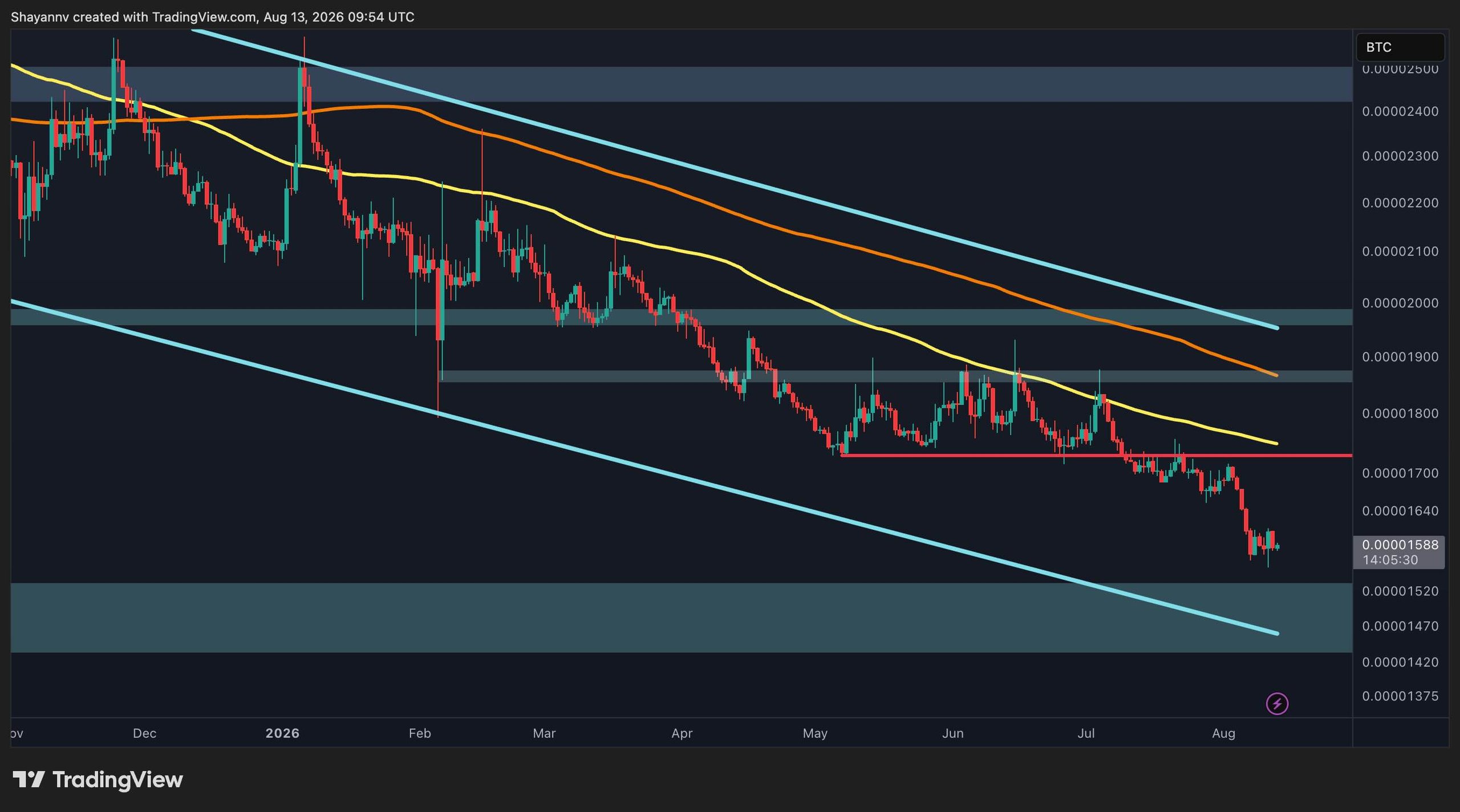Click the Mar label on time axis
The width and height of the screenshot is (1460, 812).
(x=544, y=733)
